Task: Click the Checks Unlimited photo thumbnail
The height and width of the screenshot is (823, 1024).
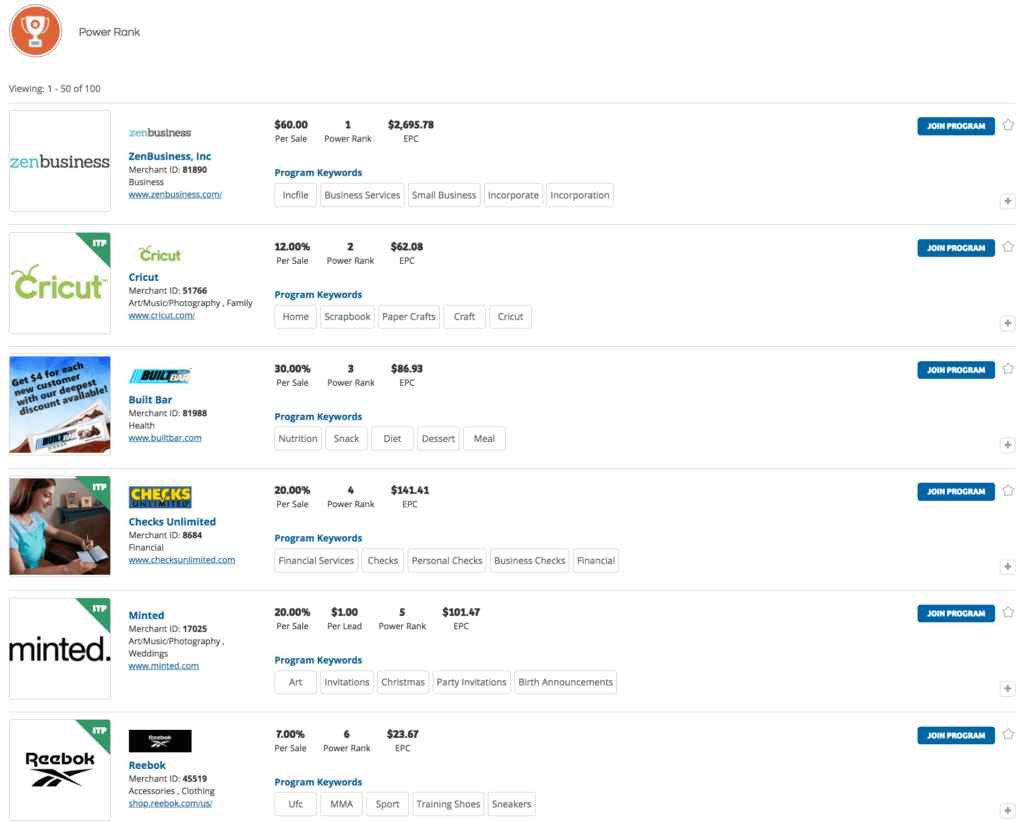Action: tap(60, 526)
